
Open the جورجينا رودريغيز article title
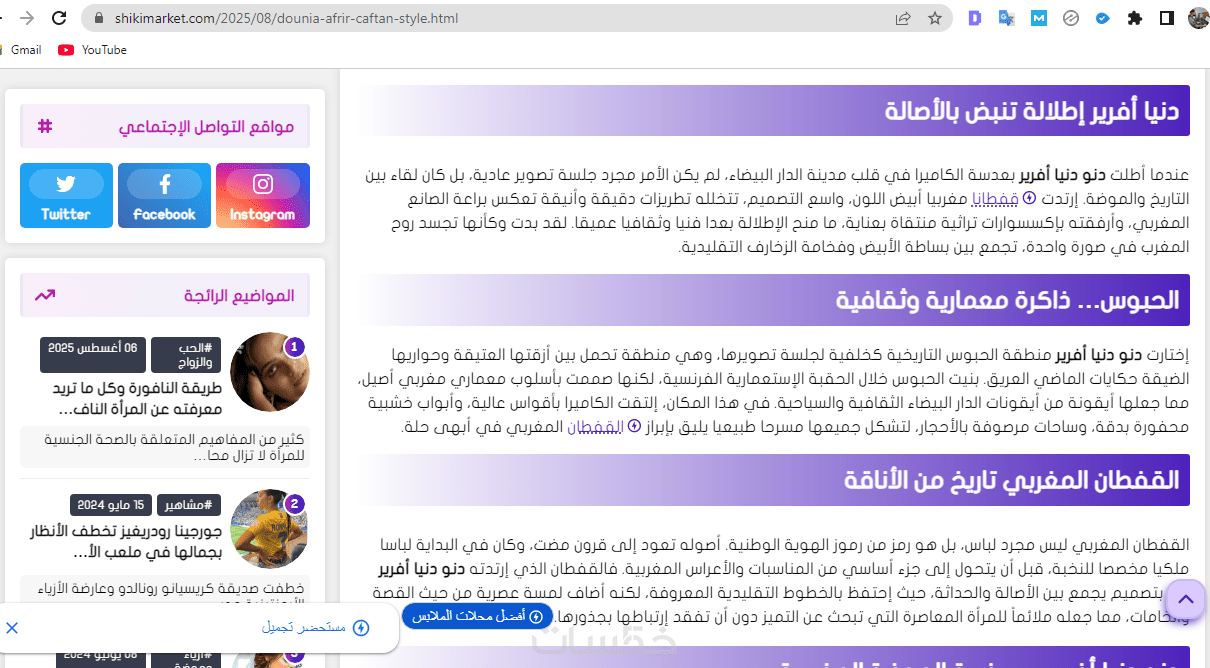click(125, 542)
